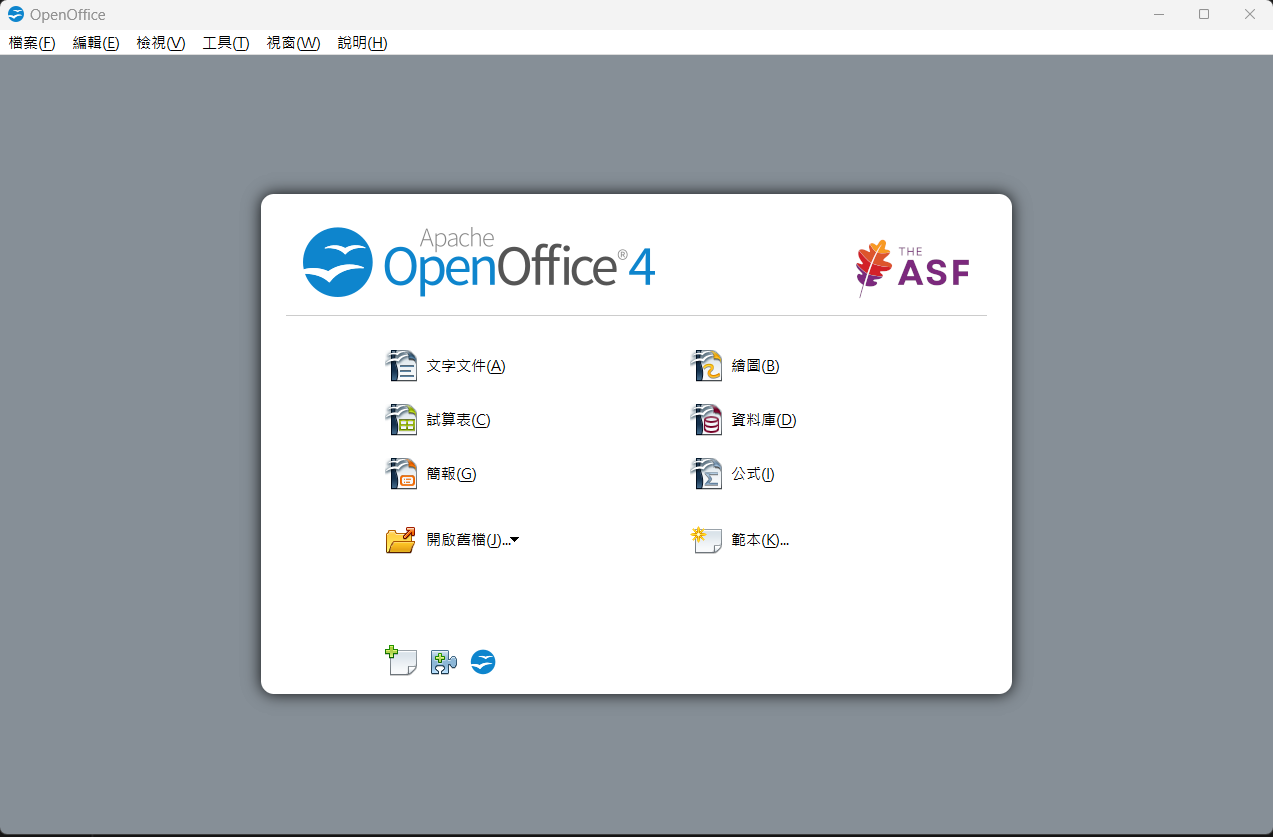Create a new 試算表(C) spreadsheet
The width and height of the screenshot is (1273, 837).
click(x=458, y=420)
